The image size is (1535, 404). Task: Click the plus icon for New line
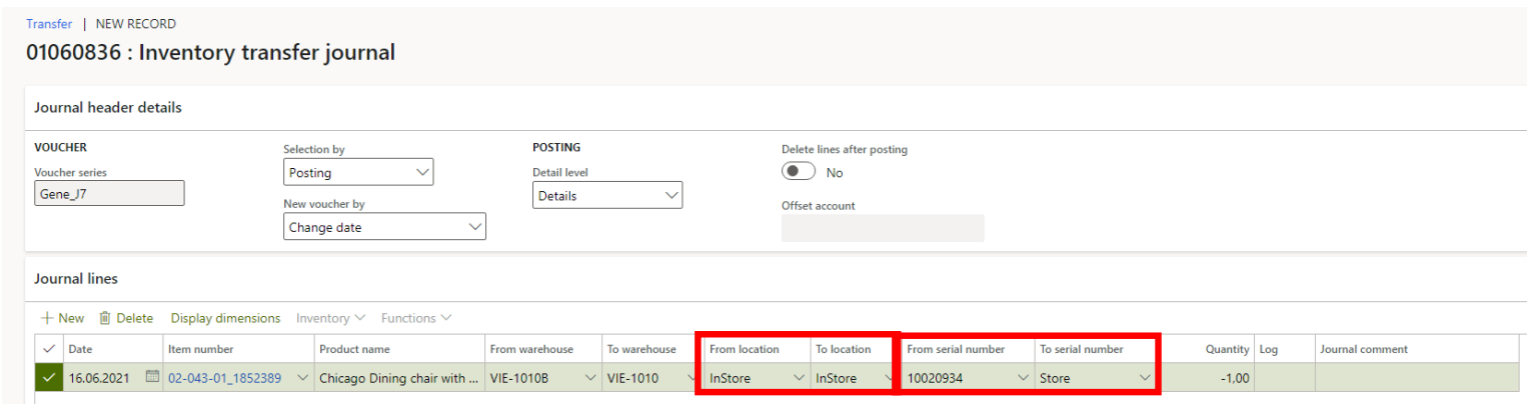[46, 318]
